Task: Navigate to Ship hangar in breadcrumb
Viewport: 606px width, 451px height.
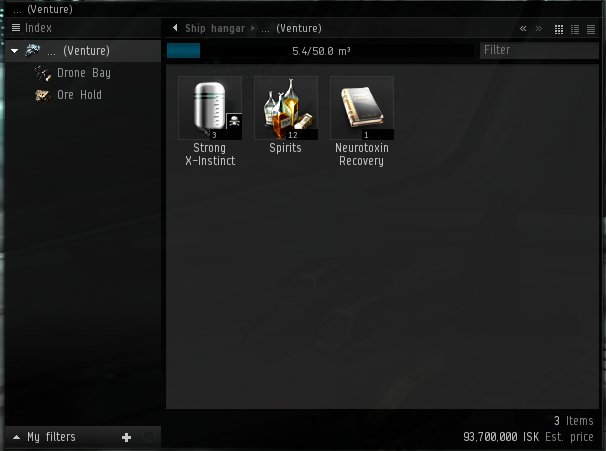Action: click(215, 28)
